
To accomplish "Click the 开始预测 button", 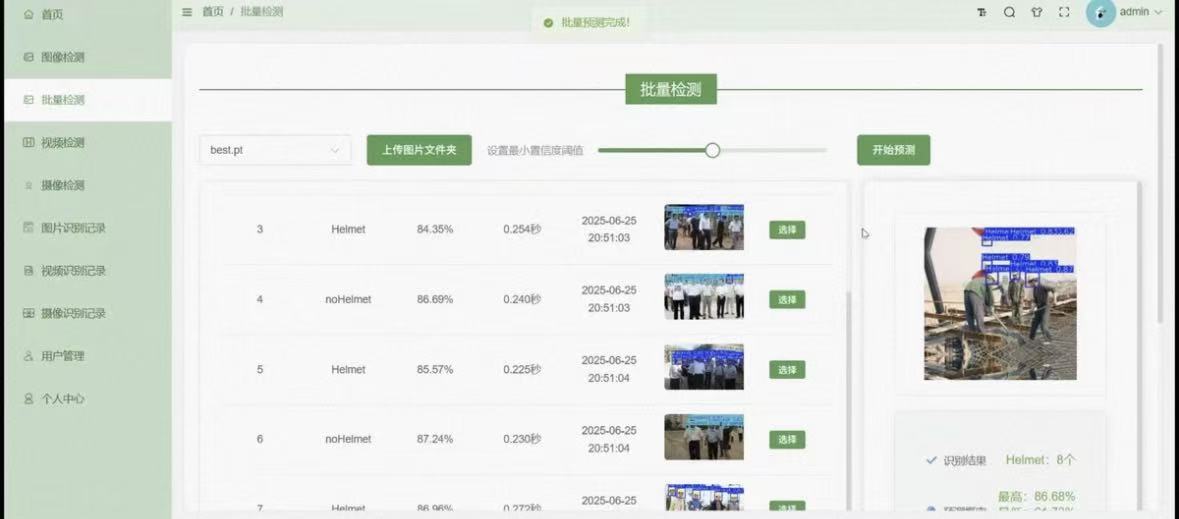I will pos(893,150).
